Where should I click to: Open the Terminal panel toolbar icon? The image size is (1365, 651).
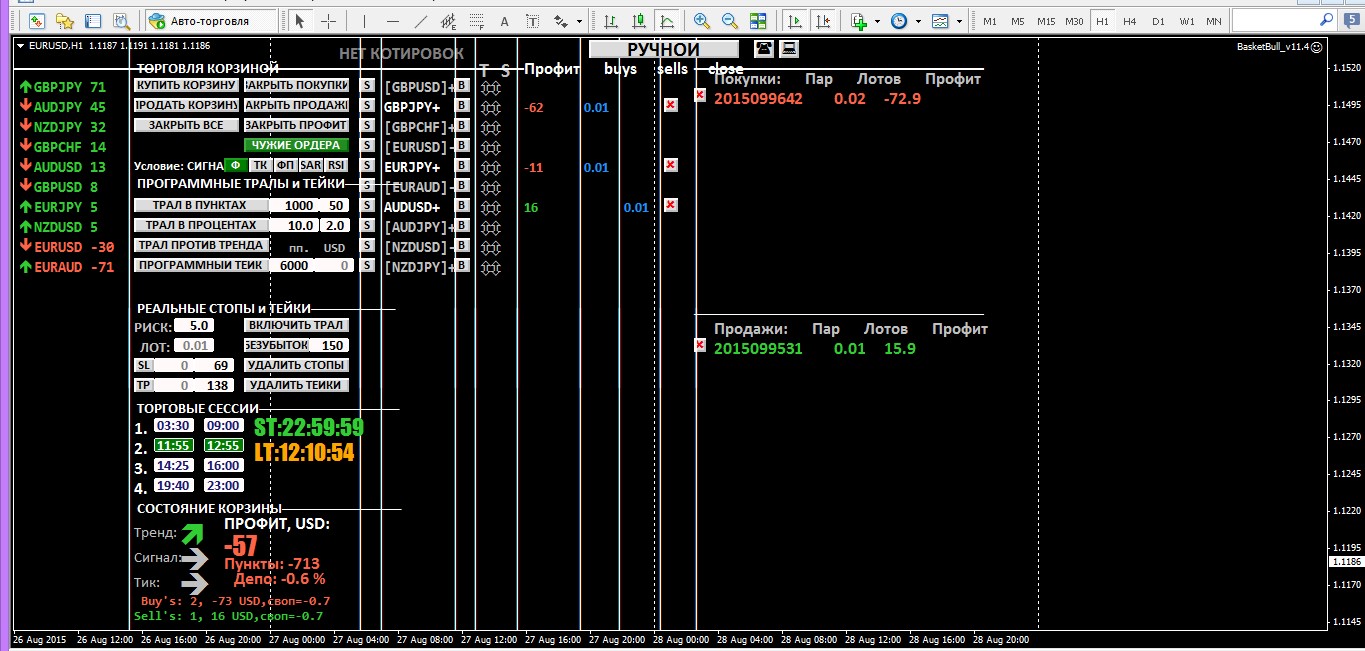(x=93, y=20)
